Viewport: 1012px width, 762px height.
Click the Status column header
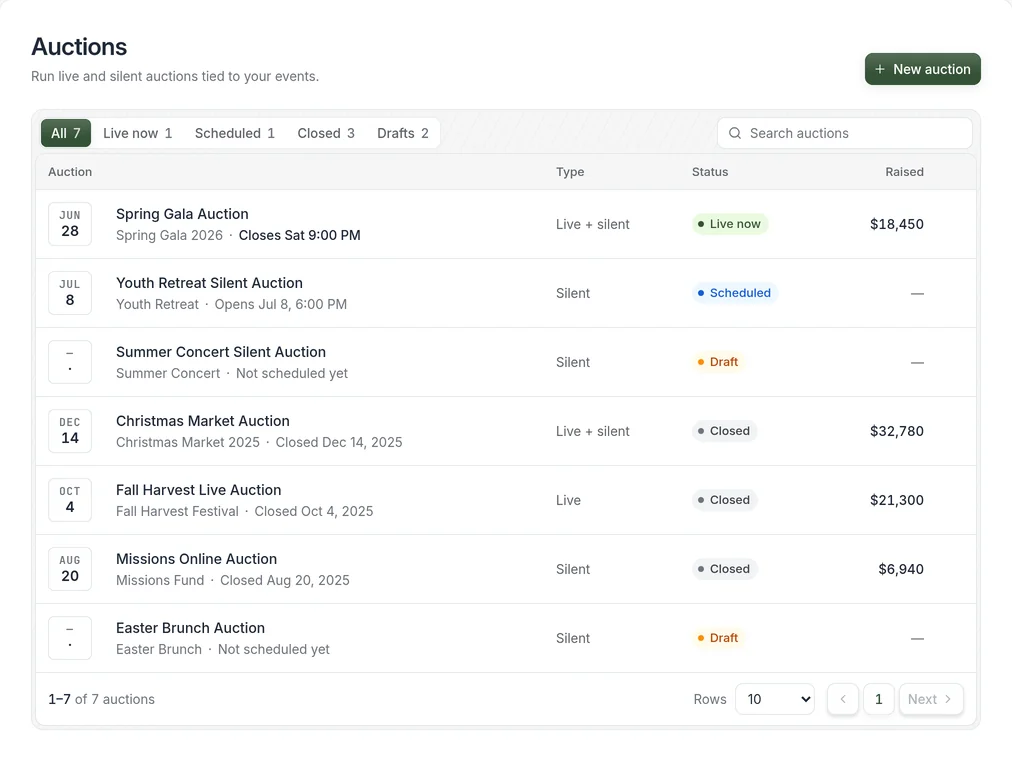point(710,172)
